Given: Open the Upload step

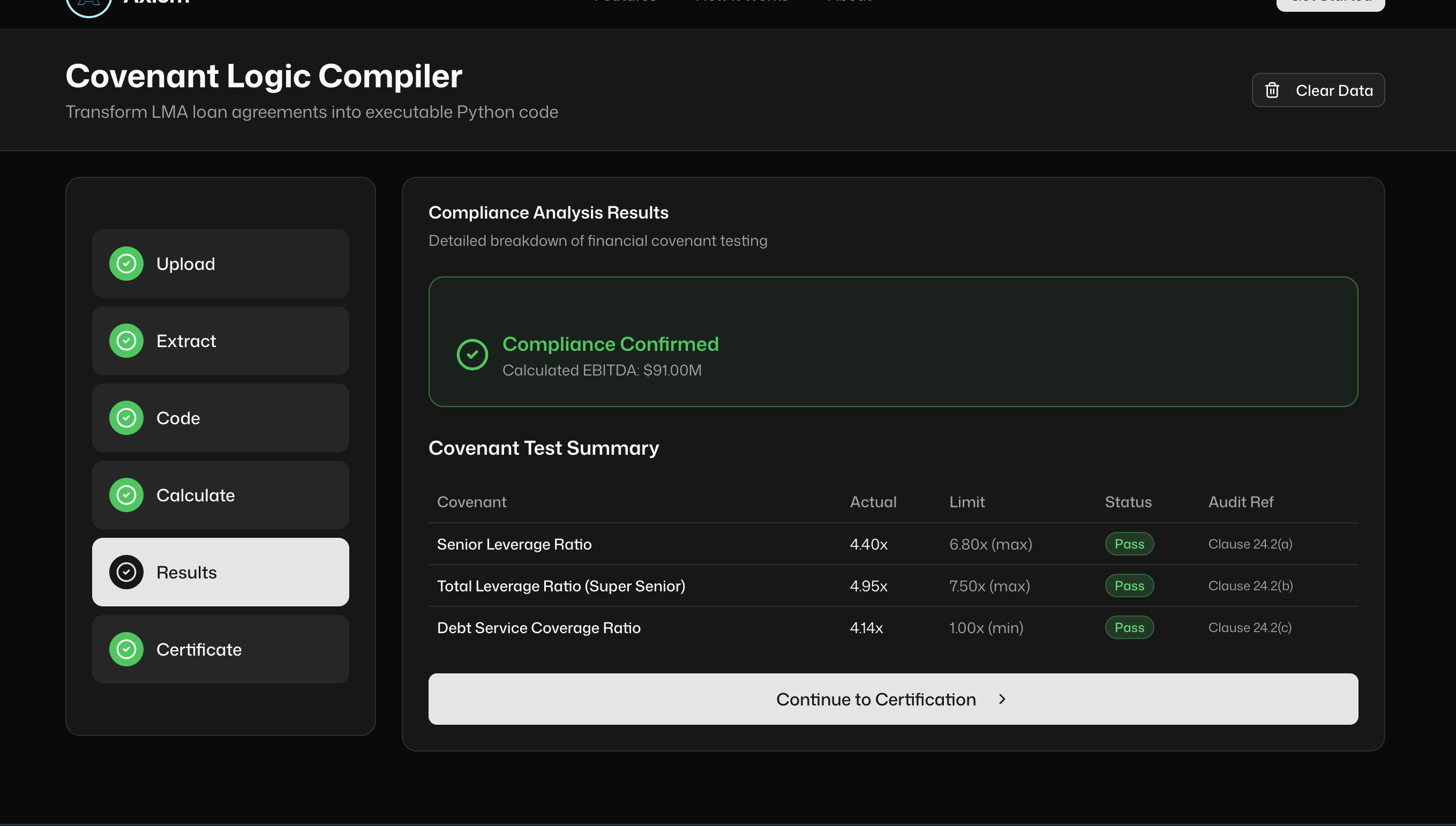Looking at the screenshot, I should 220,263.
